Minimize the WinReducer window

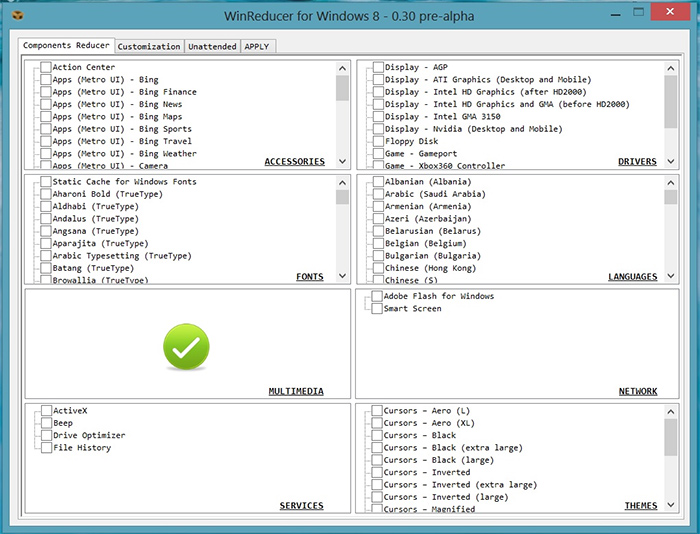616,15
